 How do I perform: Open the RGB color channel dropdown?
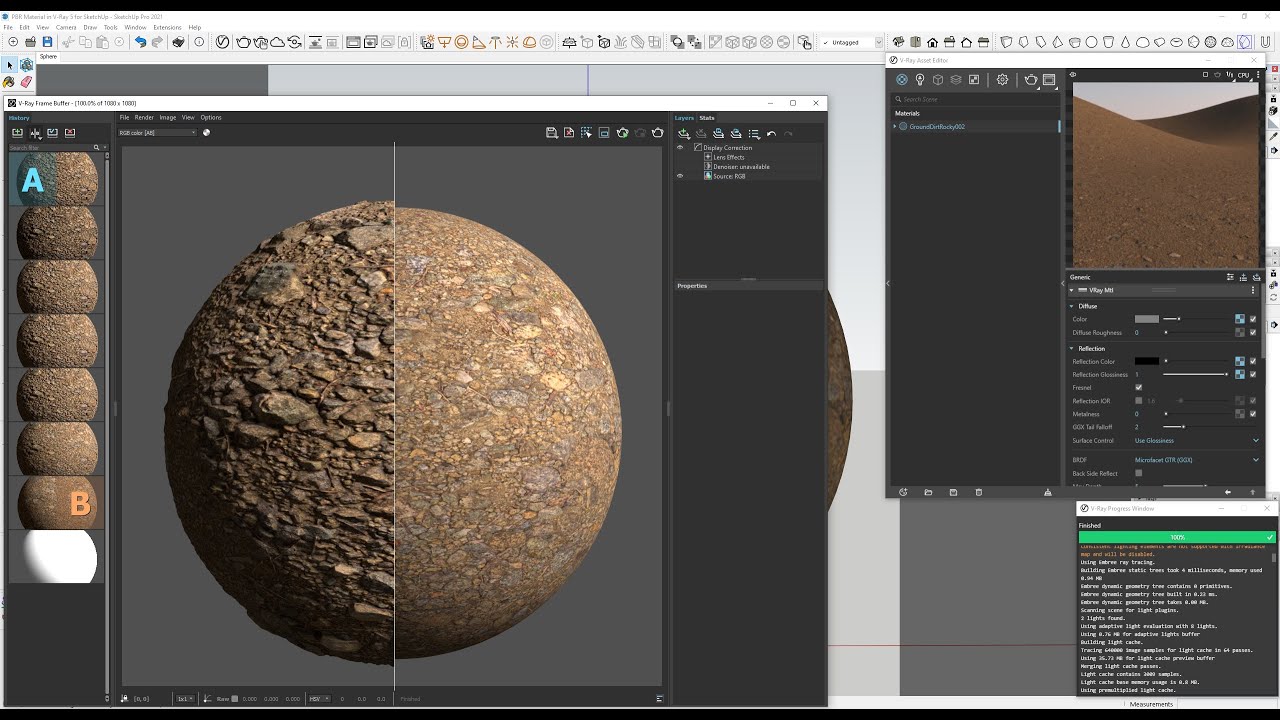click(157, 133)
